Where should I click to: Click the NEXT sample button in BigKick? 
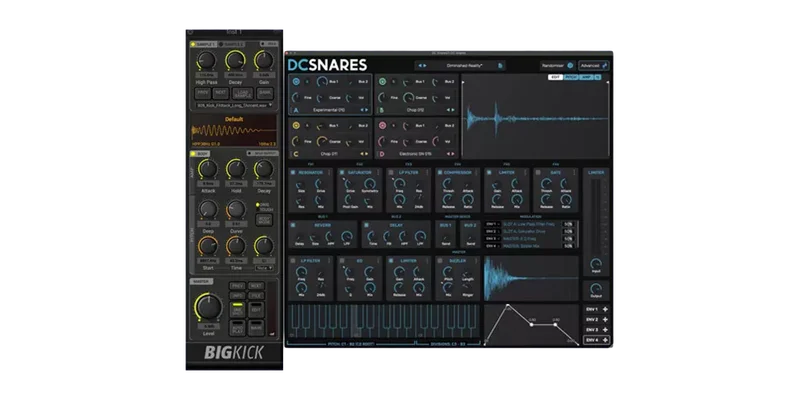220,93
